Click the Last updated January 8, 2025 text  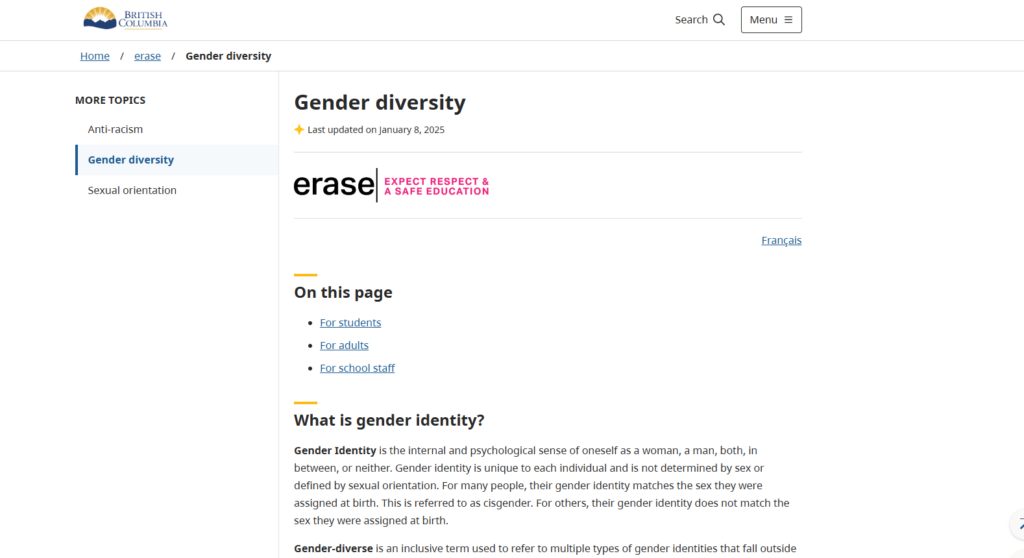pos(376,130)
